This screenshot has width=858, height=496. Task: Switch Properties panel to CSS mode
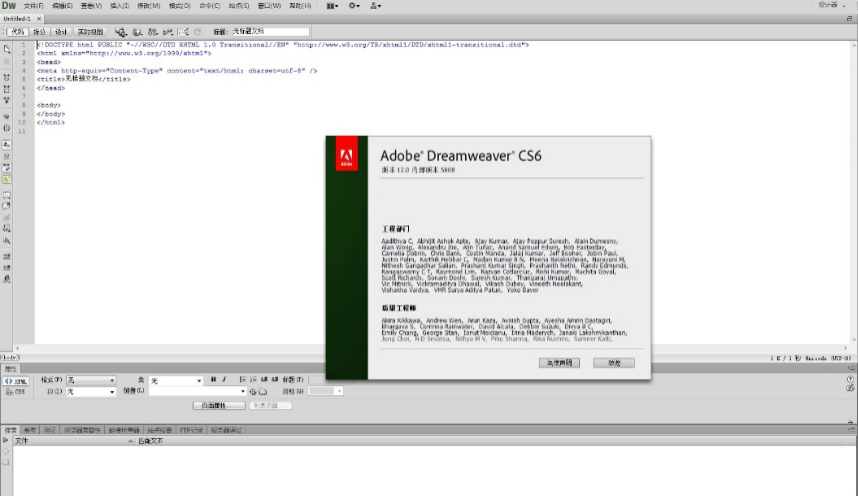coord(16,392)
